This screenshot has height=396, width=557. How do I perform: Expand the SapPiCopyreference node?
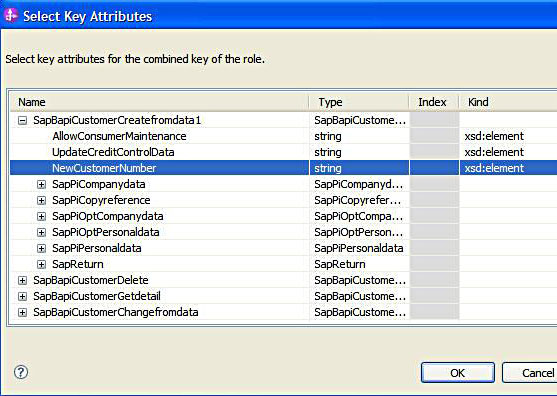[x=42, y=201]
